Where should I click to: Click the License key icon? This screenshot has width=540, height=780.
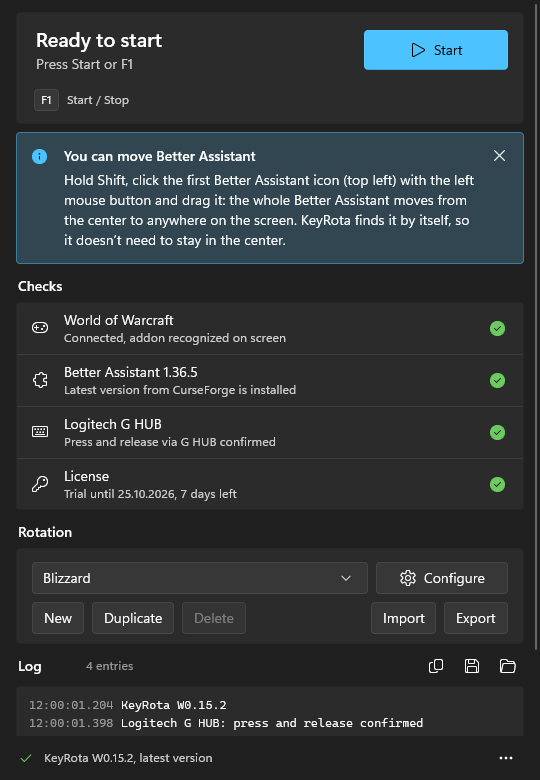coord(40,484)
